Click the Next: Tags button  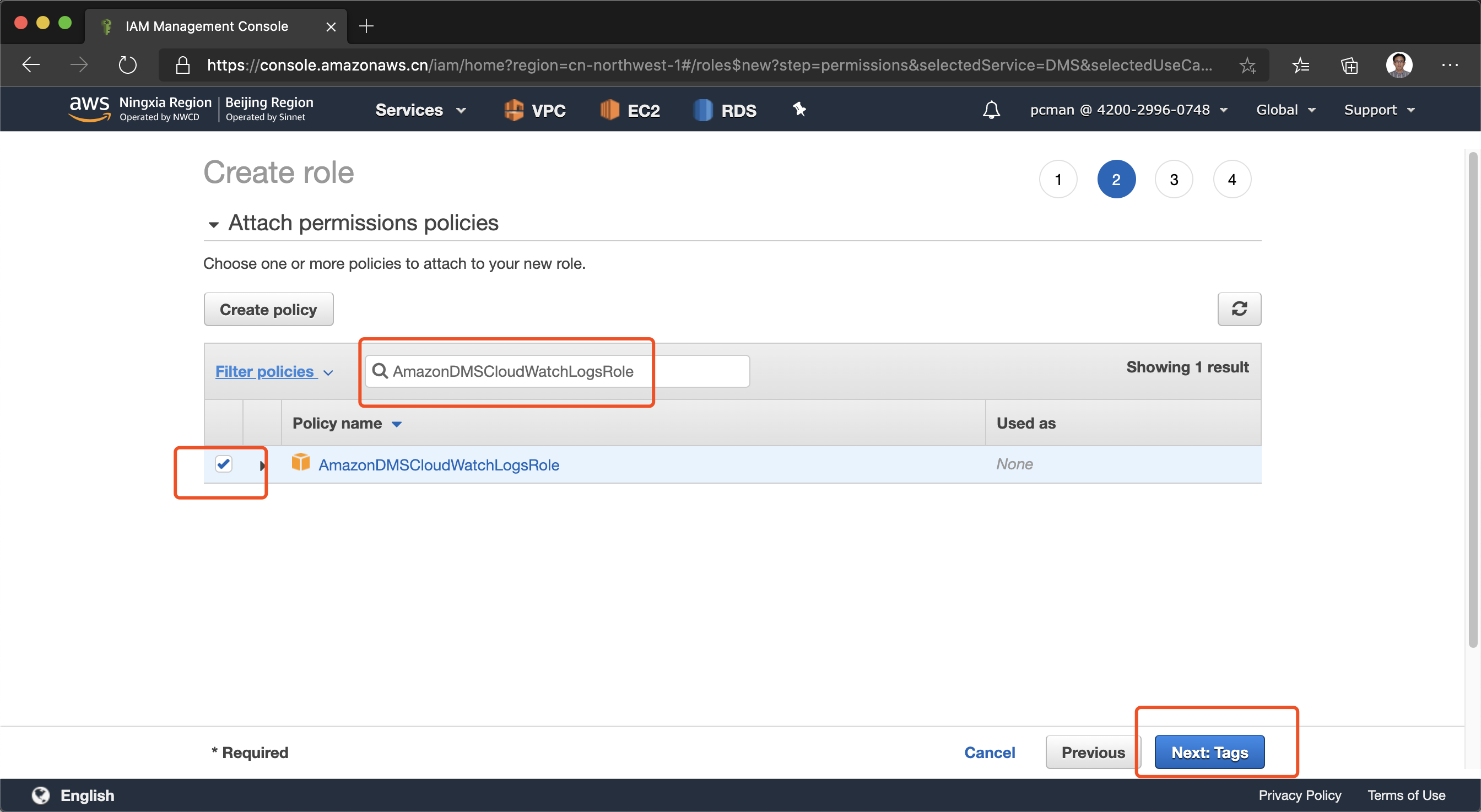tap(1208, 751)
